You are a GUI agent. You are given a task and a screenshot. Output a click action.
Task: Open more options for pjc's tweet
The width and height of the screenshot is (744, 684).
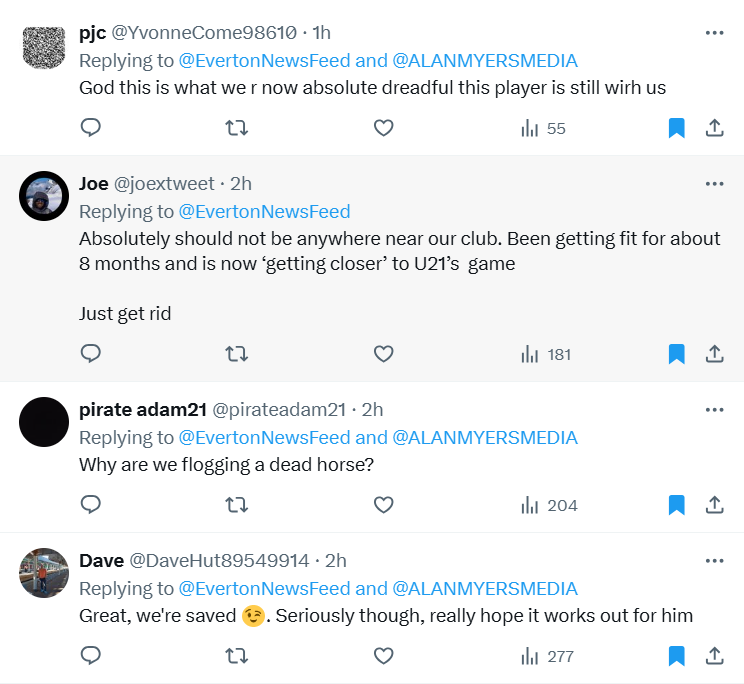pos(714,33)
